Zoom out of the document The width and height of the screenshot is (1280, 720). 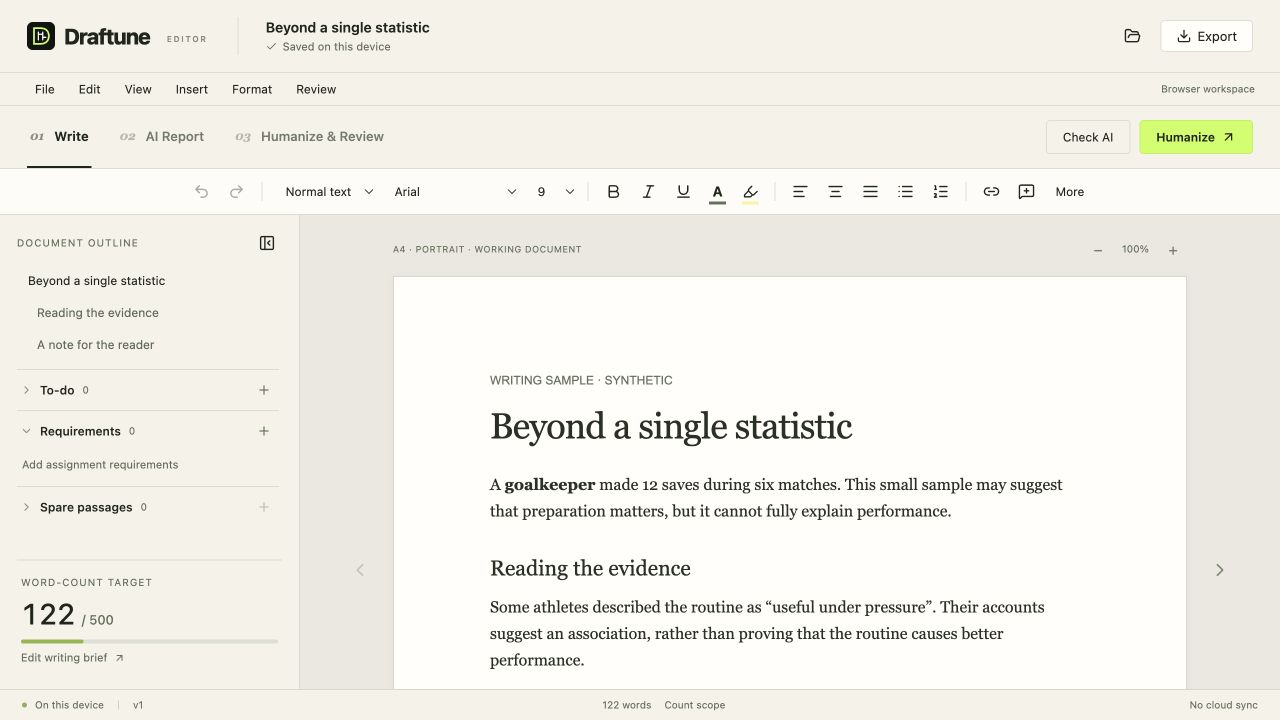1098,250
